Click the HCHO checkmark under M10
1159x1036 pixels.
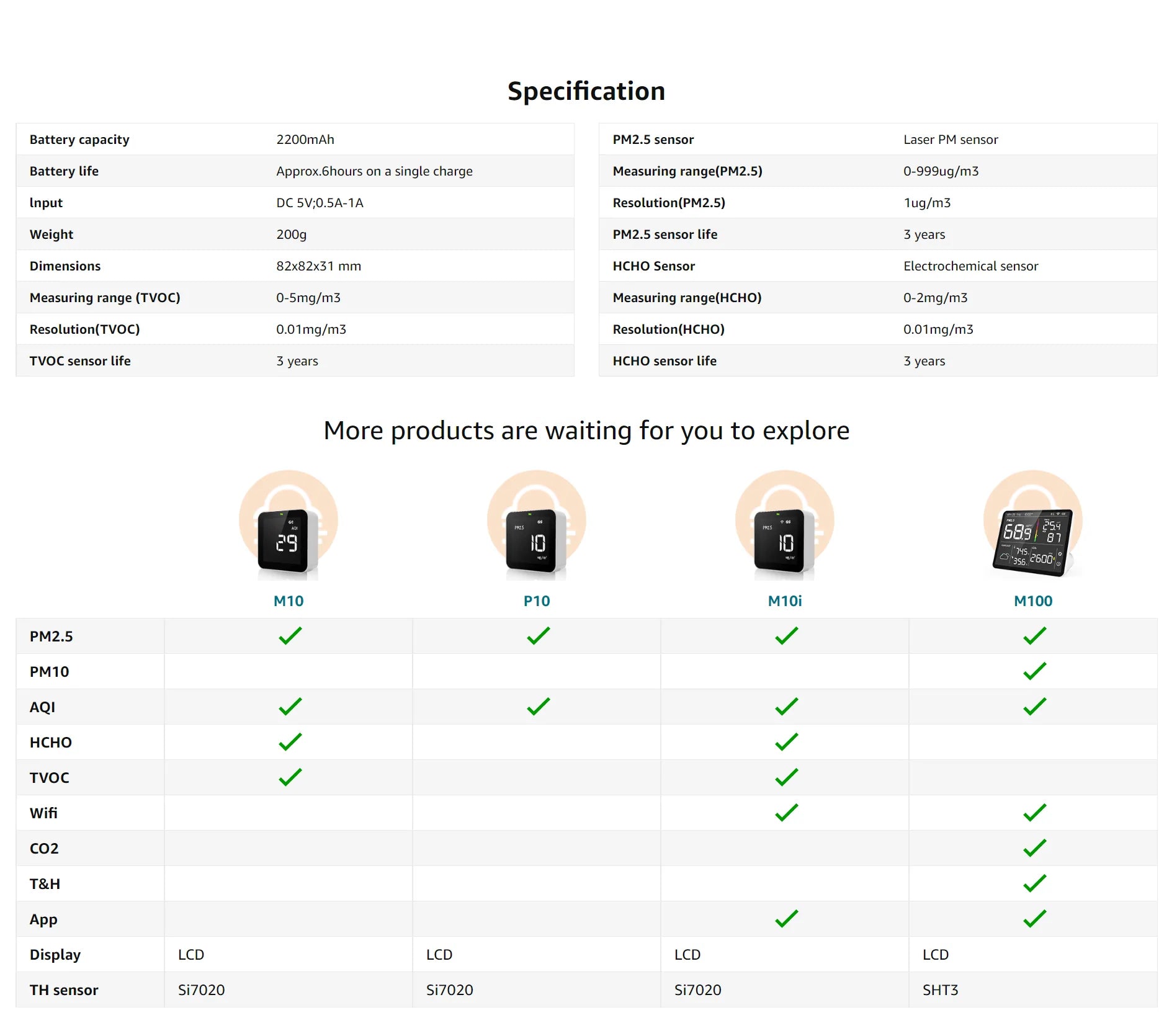click(x=290, y=742)
